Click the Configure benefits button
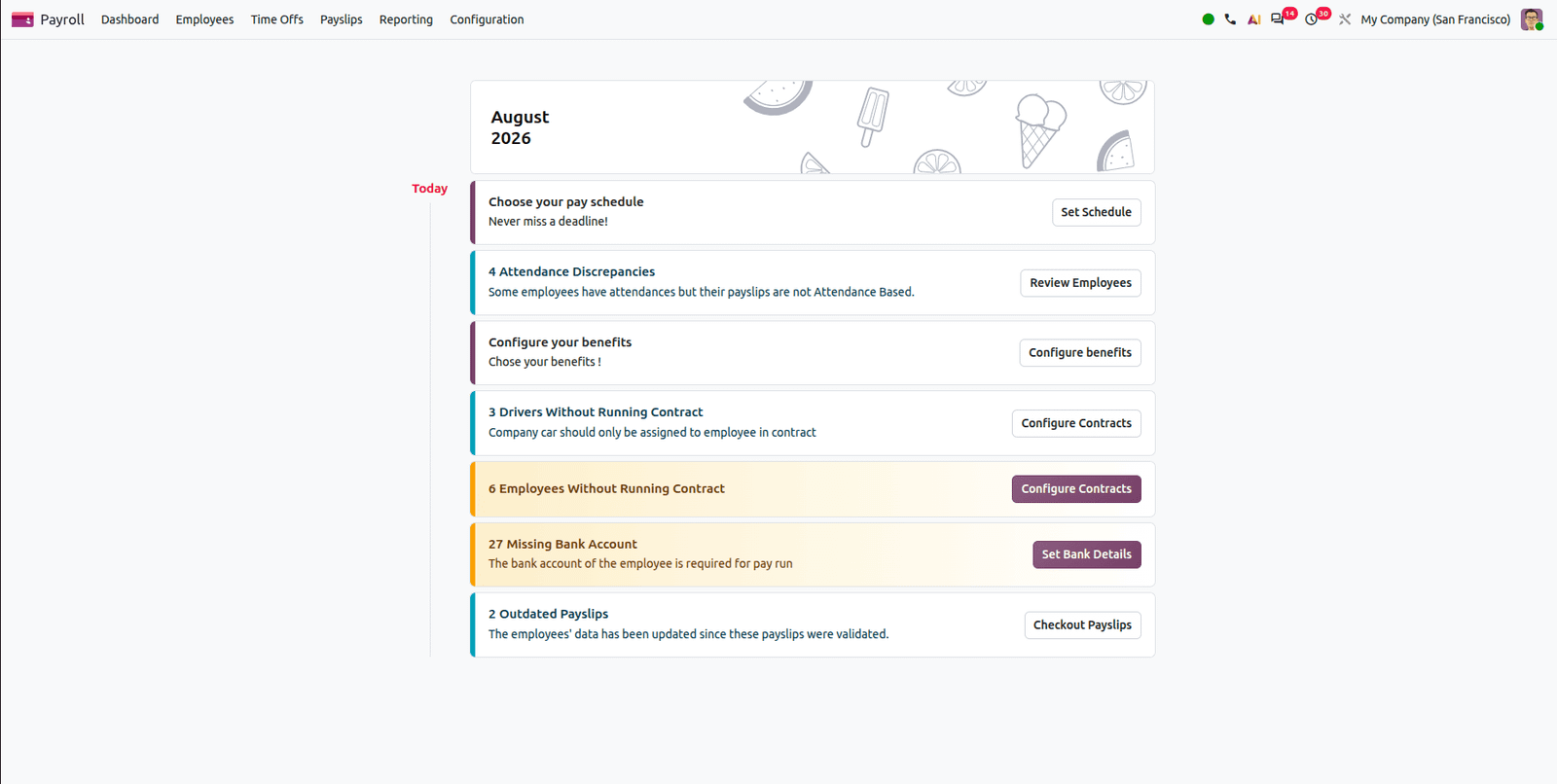Image resolution: width=1557 pixels, height=784 pixels. coord(1080,353)
